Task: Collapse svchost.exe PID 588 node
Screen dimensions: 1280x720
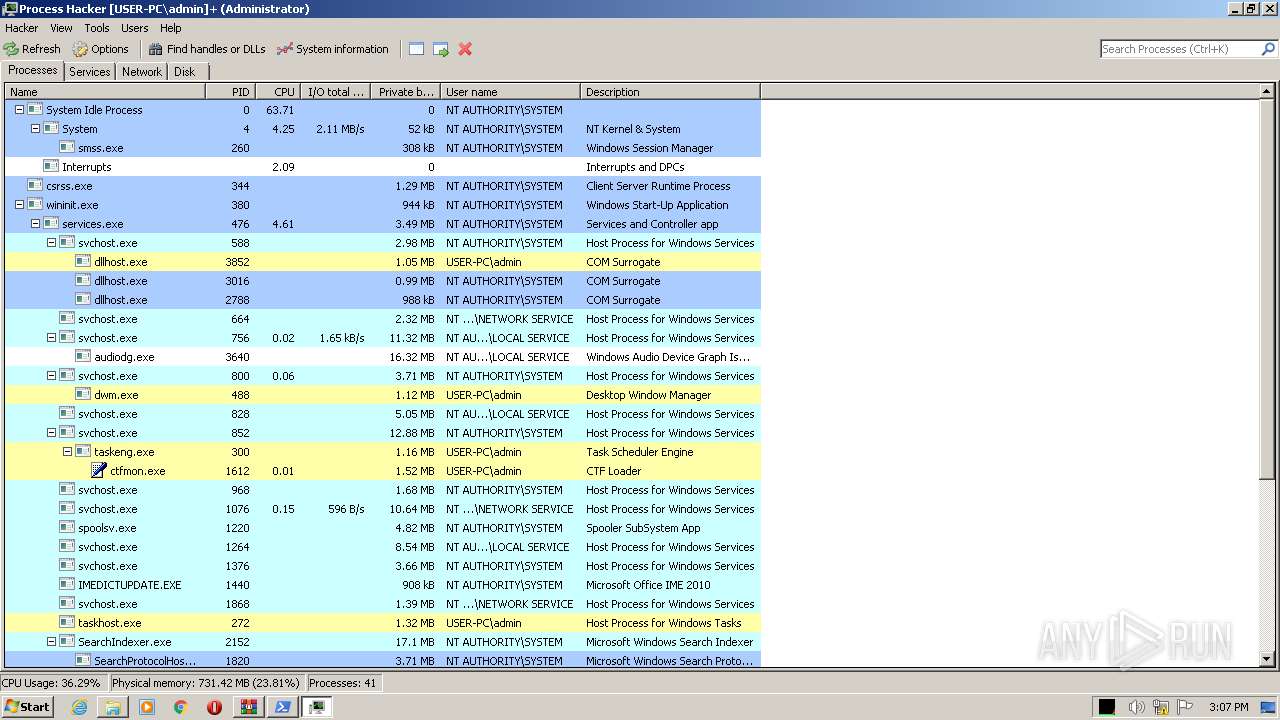Action: point(51,243)
